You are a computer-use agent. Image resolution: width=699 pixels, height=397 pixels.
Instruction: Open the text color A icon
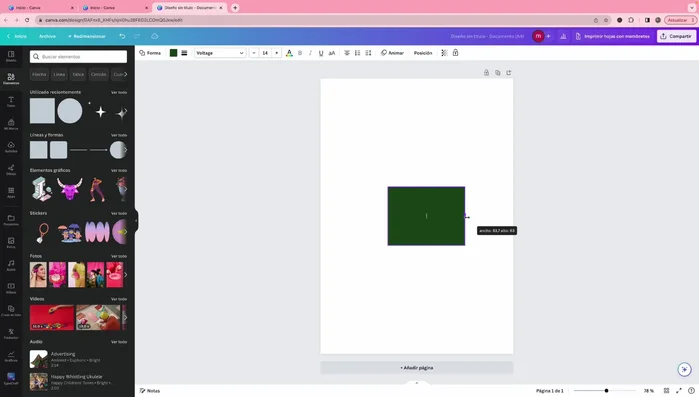pyautogui.click(x=289, y=53)
